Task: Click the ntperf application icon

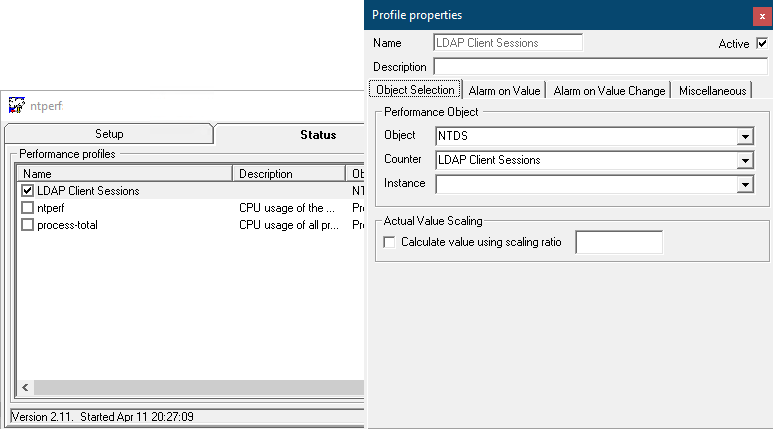Action: (16, 105)
